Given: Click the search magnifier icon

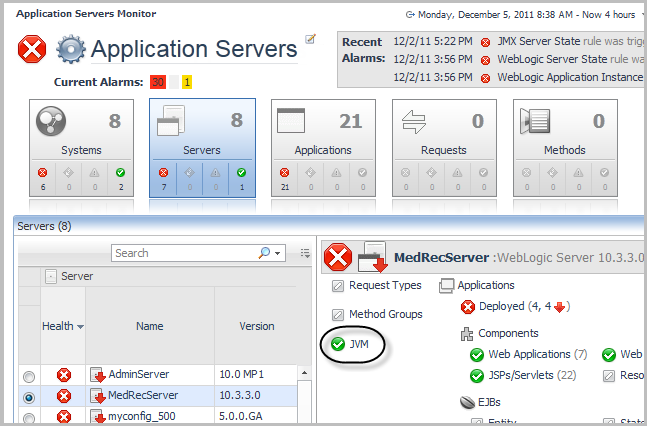Looking at the screenshot, I should (x=264, y=252).
